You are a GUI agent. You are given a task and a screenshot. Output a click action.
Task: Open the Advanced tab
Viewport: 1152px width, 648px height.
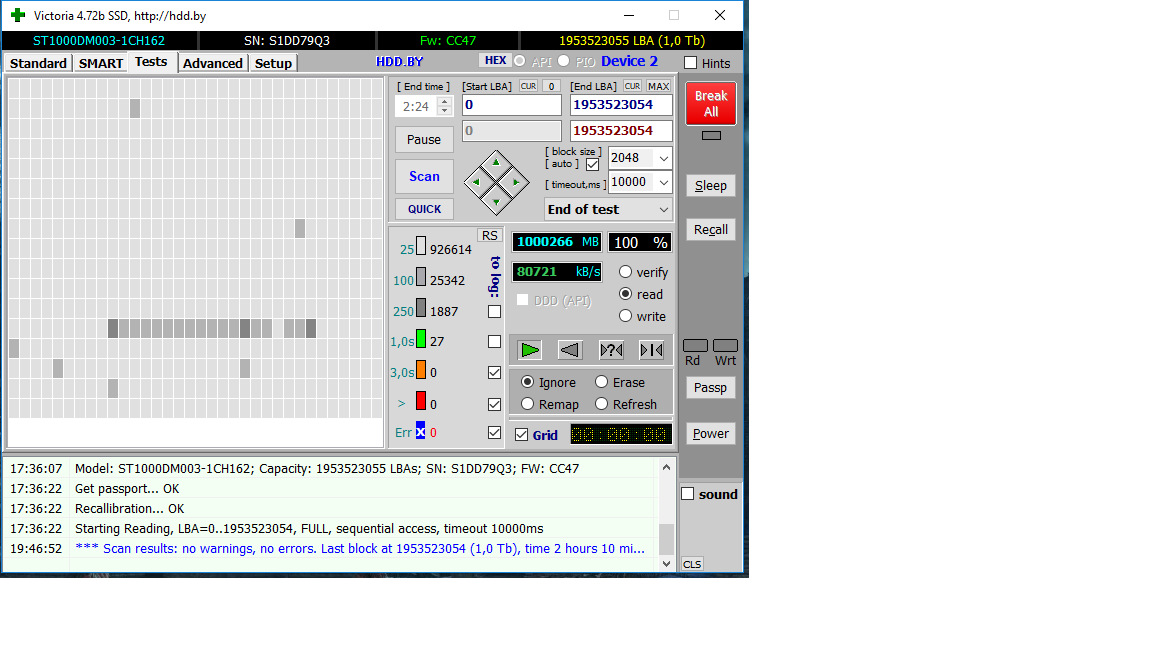pos(212,63)
